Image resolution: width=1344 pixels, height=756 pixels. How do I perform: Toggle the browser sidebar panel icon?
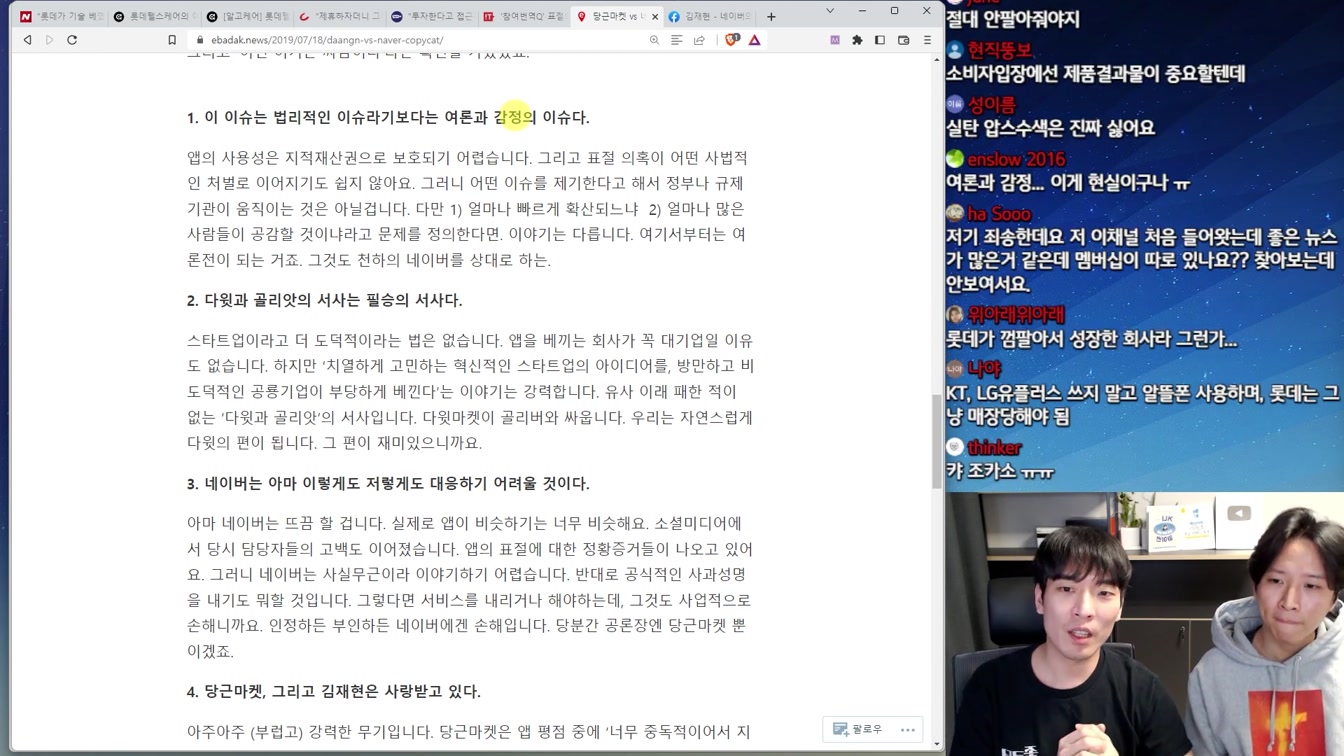[880, 40]
